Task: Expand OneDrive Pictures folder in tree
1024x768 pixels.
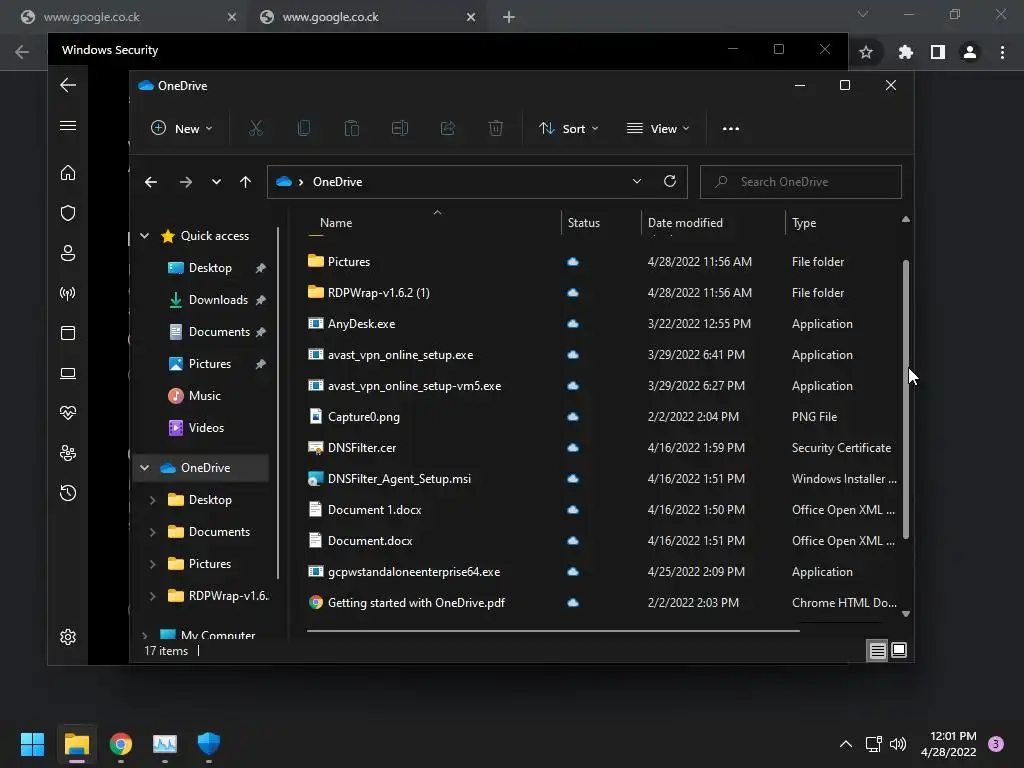Action: click(x=152, y=564)
